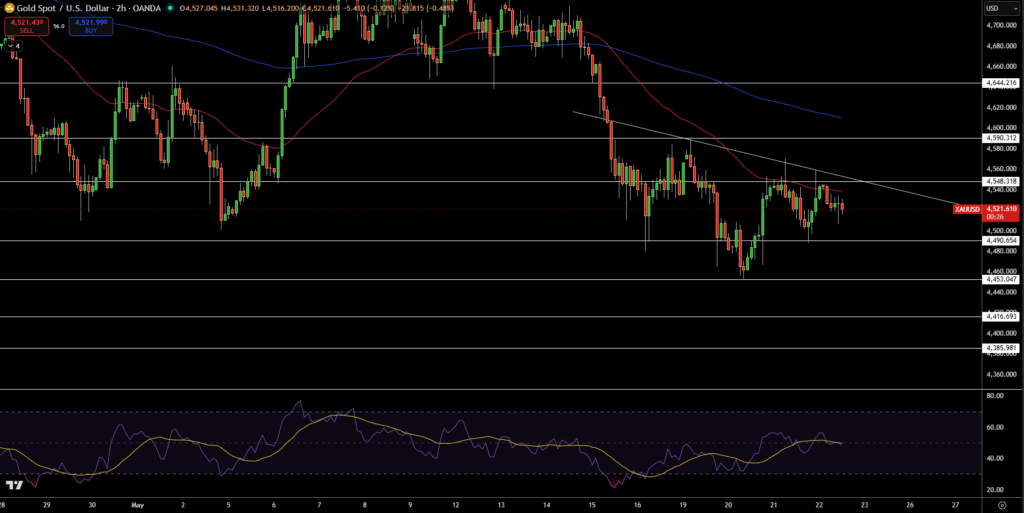Click the gold symbol logo icon
Image resolution: width=1024 pixels, height=513 pixels.
(9, 8)
